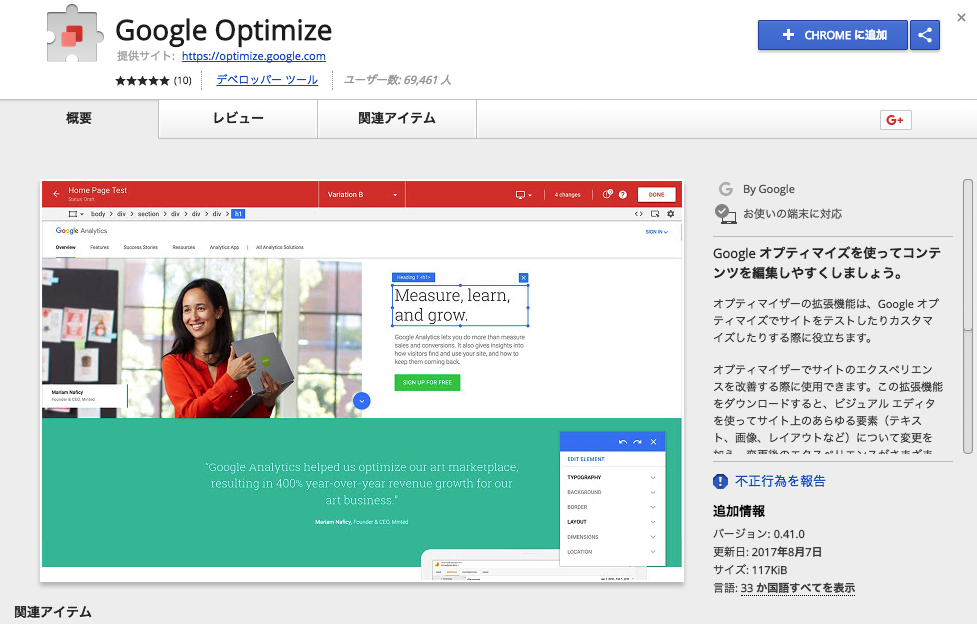The width and height of the screenshot is (977, 624).
Task: Open the optimize.google.com link
Action: (254, 56)
